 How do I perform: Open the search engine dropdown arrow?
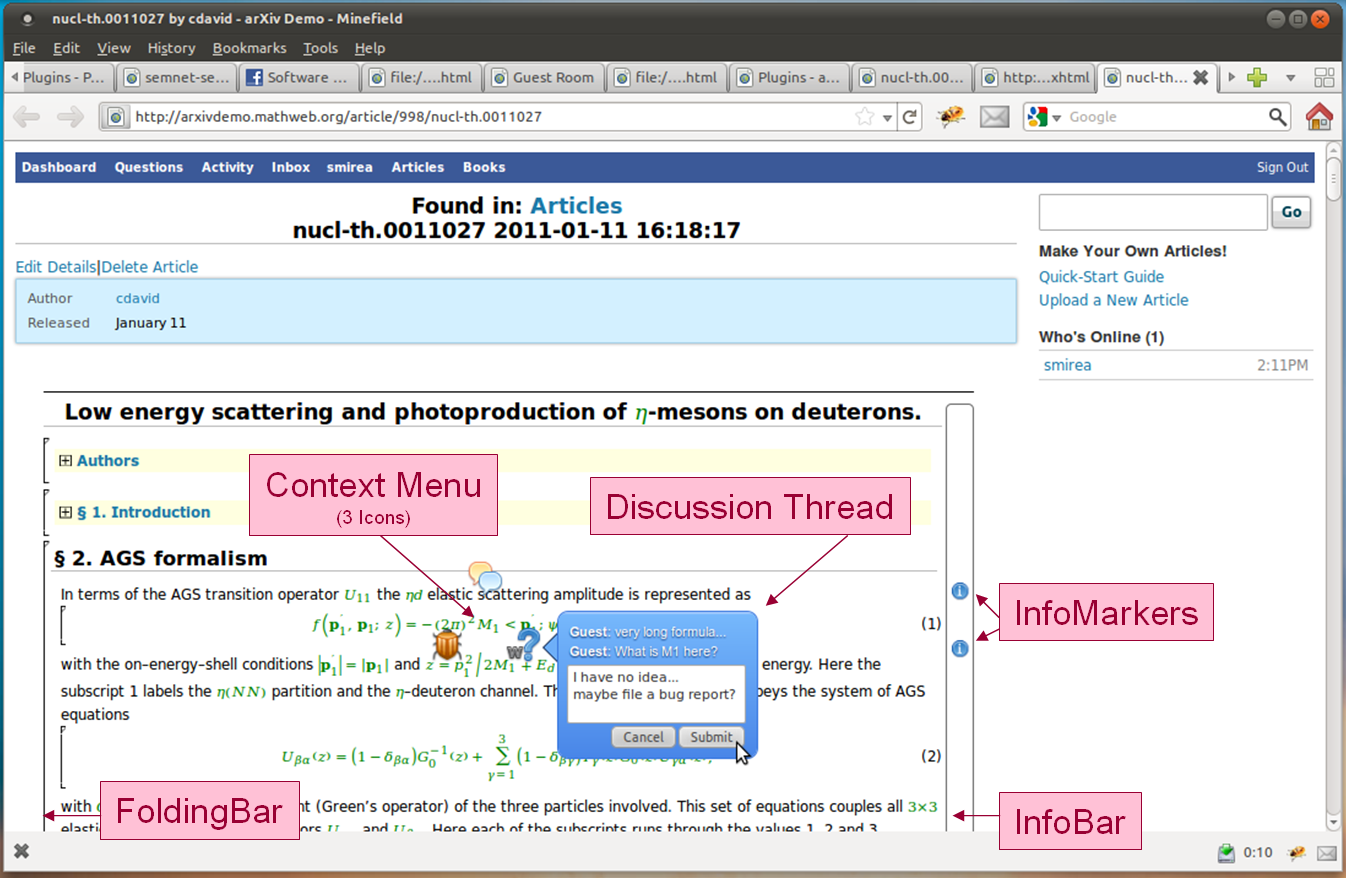click(x=1056, y=118)
